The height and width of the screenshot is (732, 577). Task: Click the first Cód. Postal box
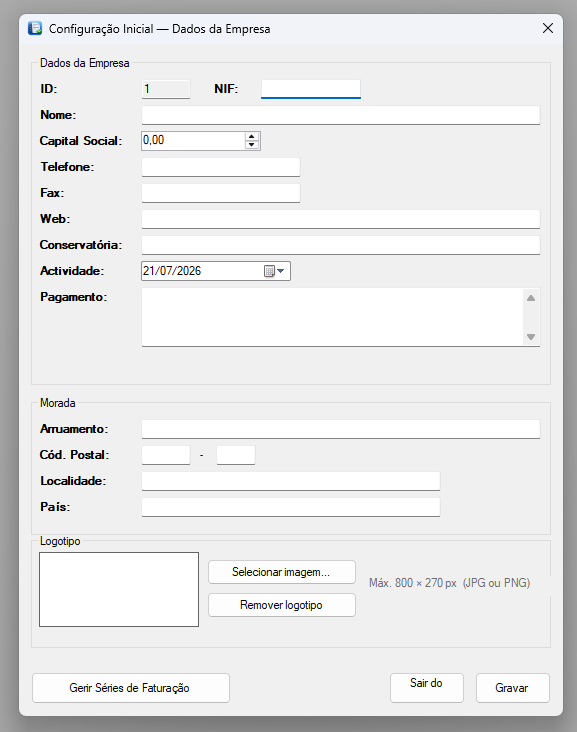tap(166, 455)
